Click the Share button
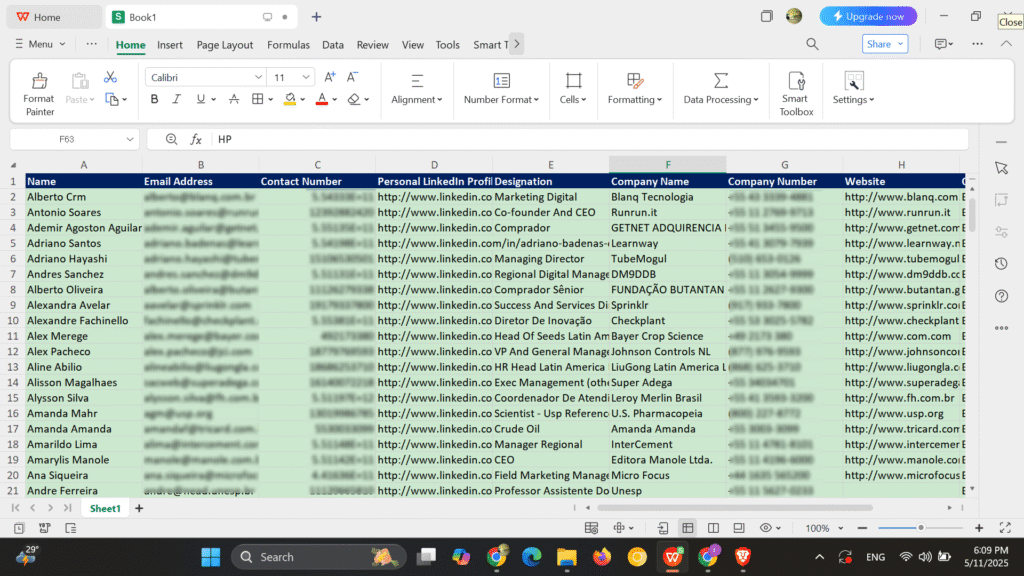 (x=885, y=44)
